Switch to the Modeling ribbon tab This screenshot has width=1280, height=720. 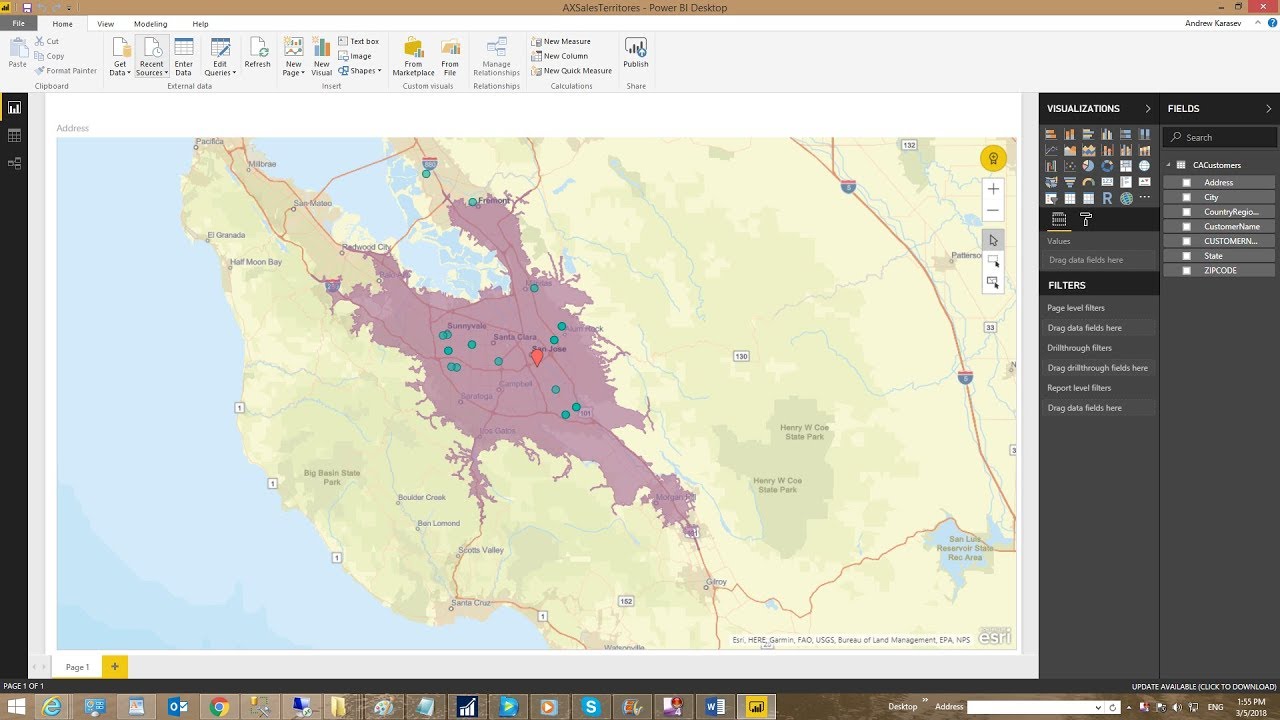pyautogui.click(x=151, y=23)
